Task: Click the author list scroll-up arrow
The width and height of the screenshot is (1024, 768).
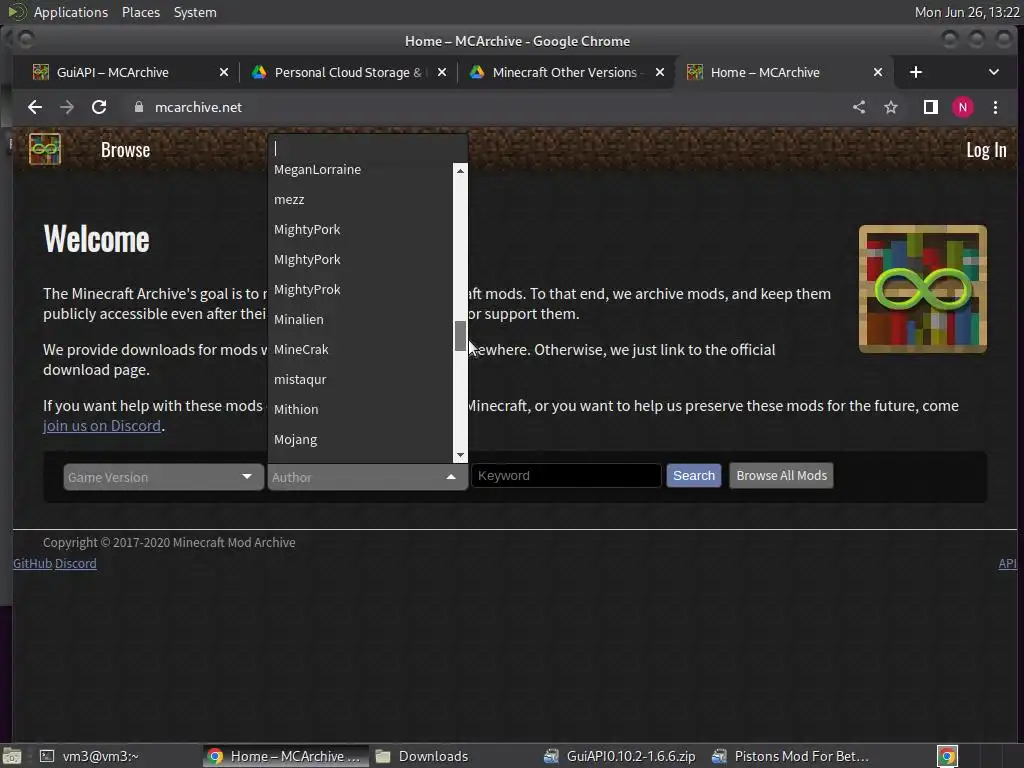Action: (x=460, y=170)
